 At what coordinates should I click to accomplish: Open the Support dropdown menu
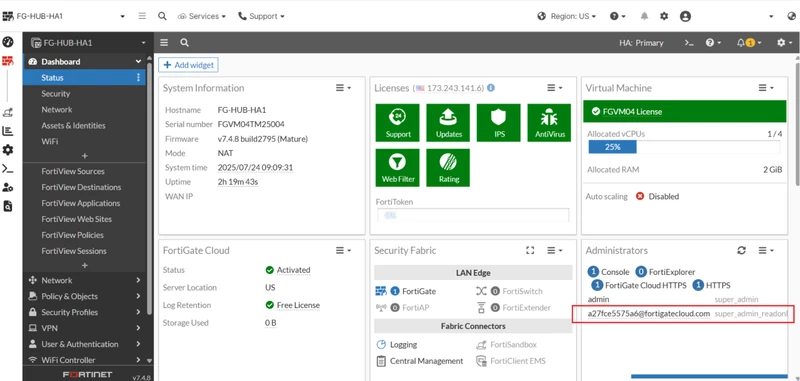pos(261,16)
